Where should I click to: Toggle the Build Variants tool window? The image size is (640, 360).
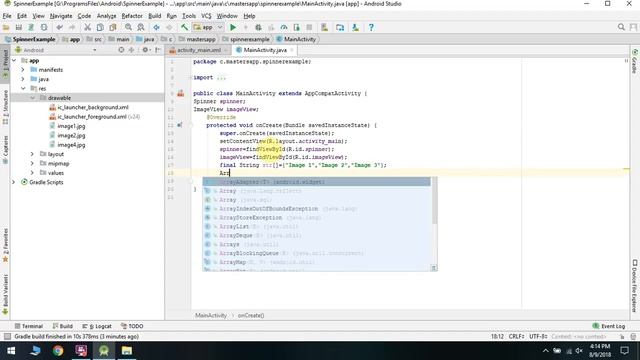tap(5, 295)
